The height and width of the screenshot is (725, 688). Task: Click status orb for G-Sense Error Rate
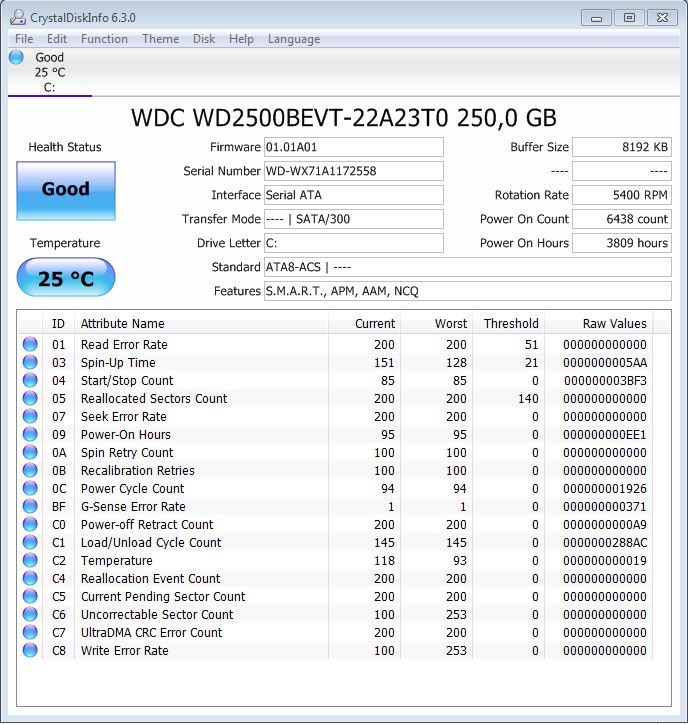click(30, 507)
